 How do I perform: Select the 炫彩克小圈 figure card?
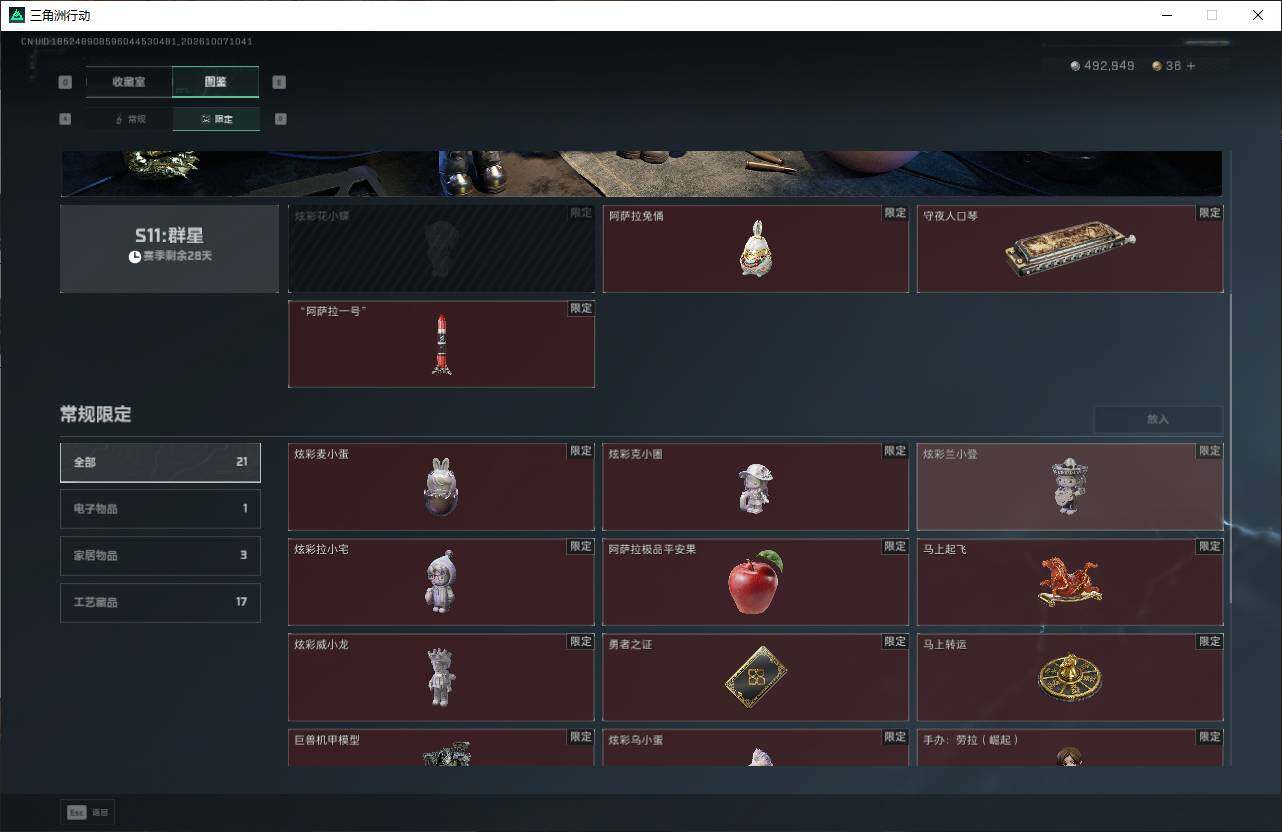(x=755, y=487)
